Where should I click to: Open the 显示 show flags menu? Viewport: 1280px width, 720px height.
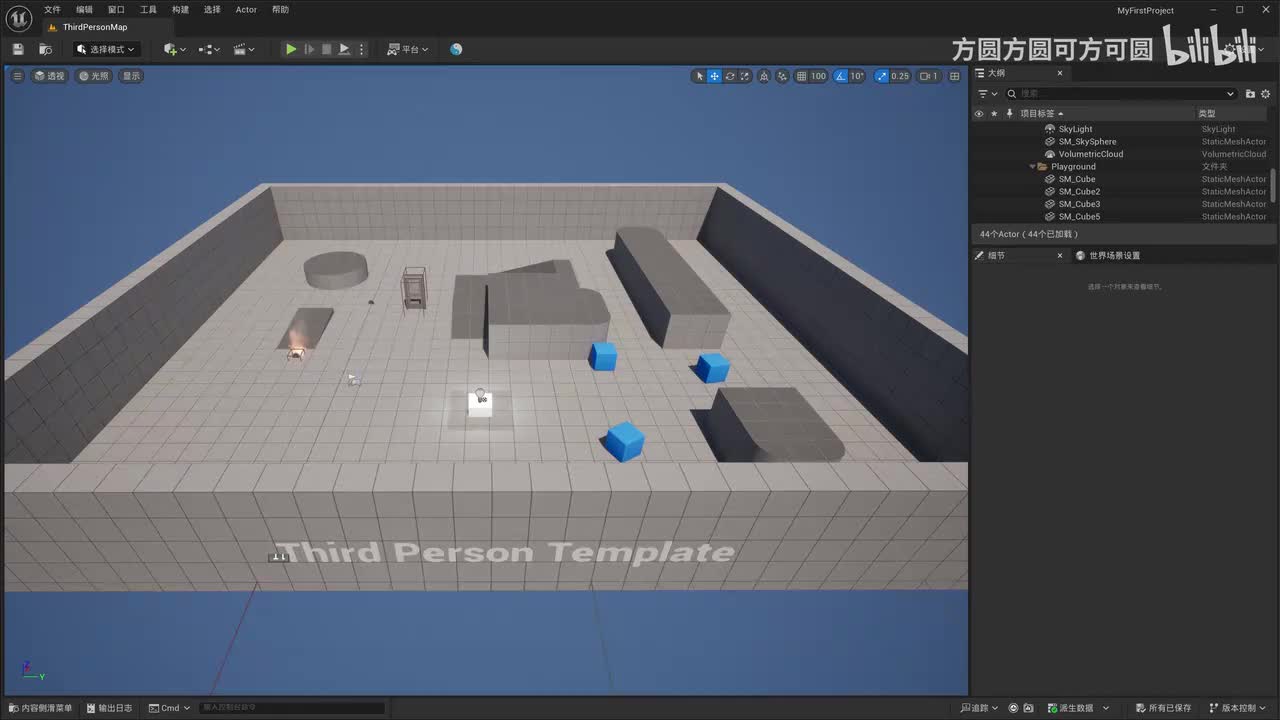[x=132, y=76]
